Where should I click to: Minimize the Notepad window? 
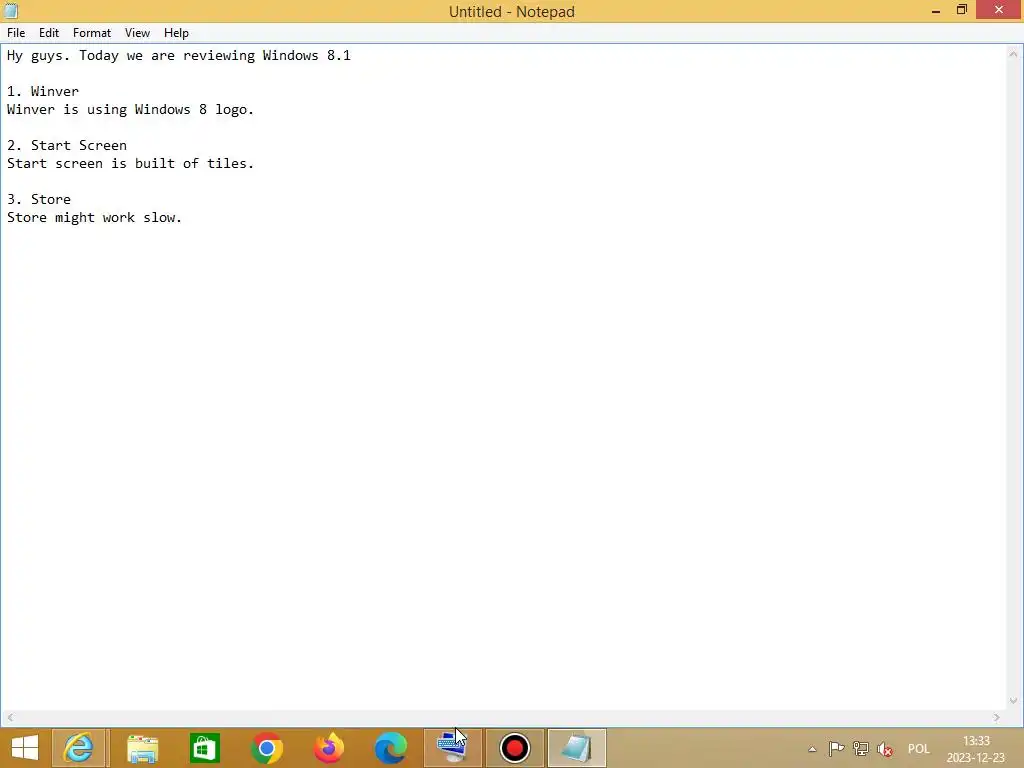tap(936, 10)
